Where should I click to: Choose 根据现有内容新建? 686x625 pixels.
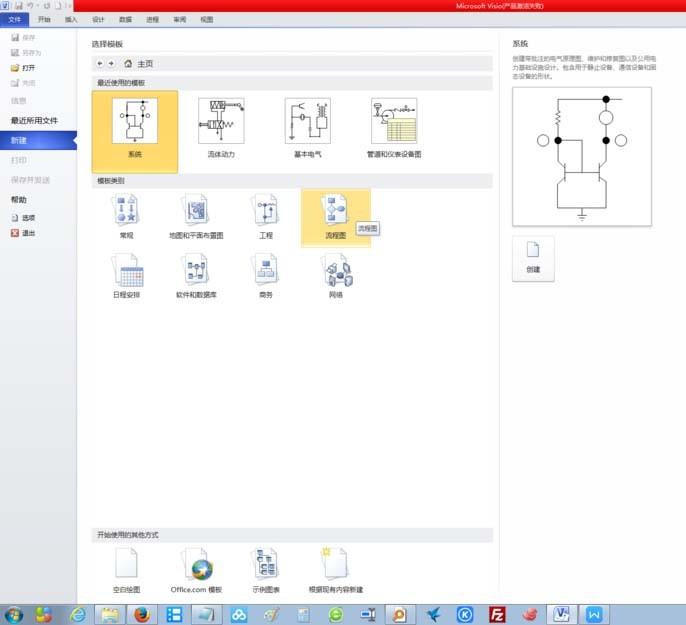336,570
